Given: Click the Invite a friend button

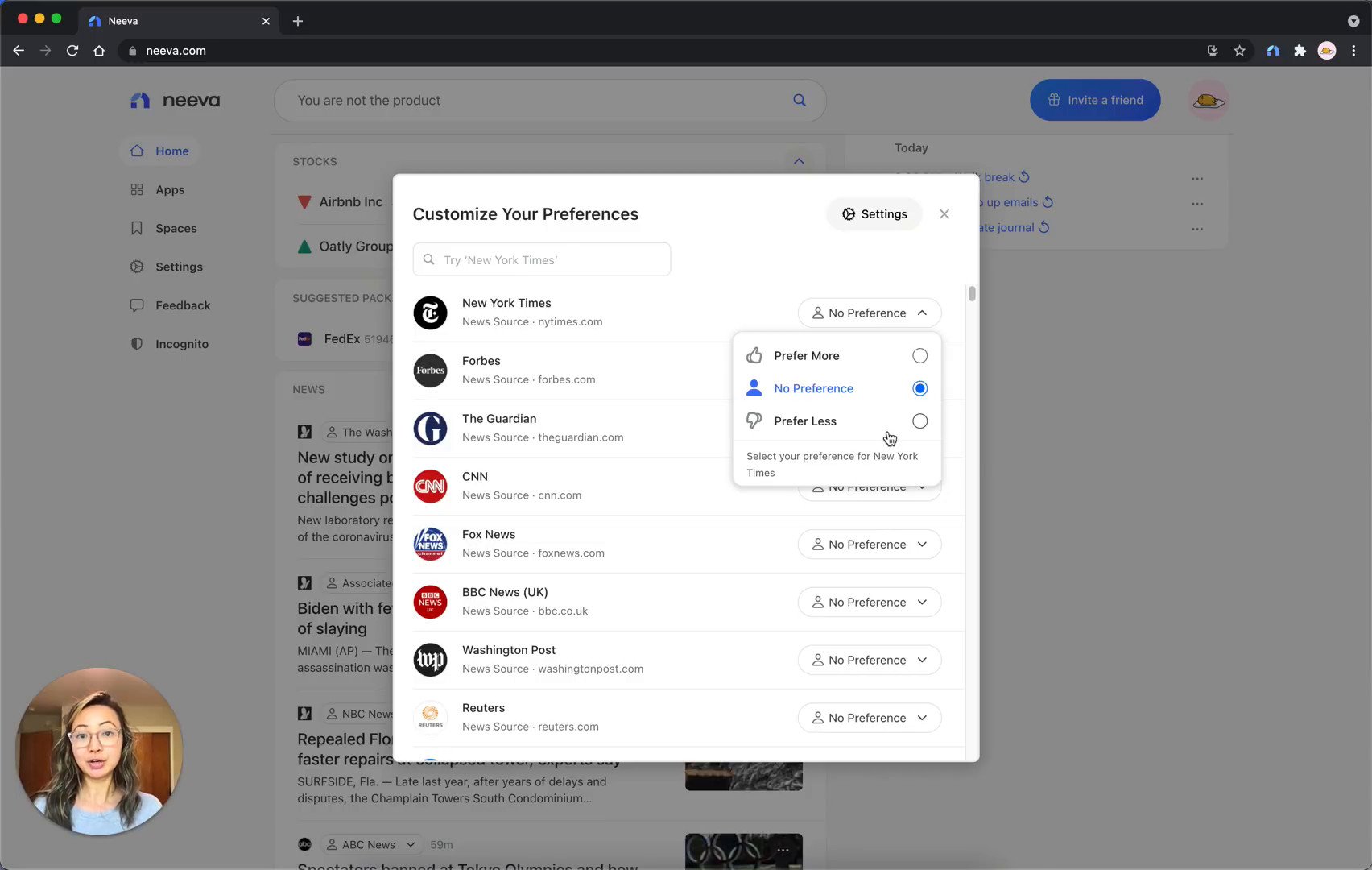Looking at the screenshot, I should [1095, 100].
